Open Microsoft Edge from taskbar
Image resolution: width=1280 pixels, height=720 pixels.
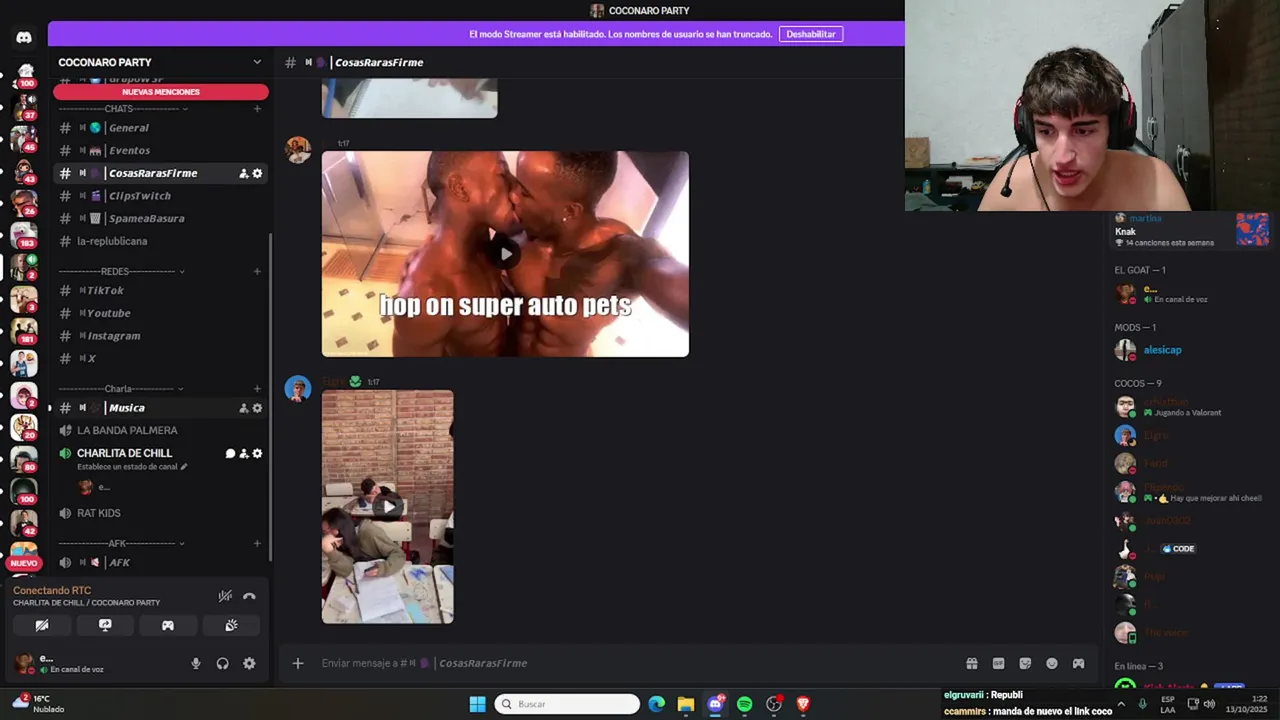pyautogui.click(x=656, y=704)
